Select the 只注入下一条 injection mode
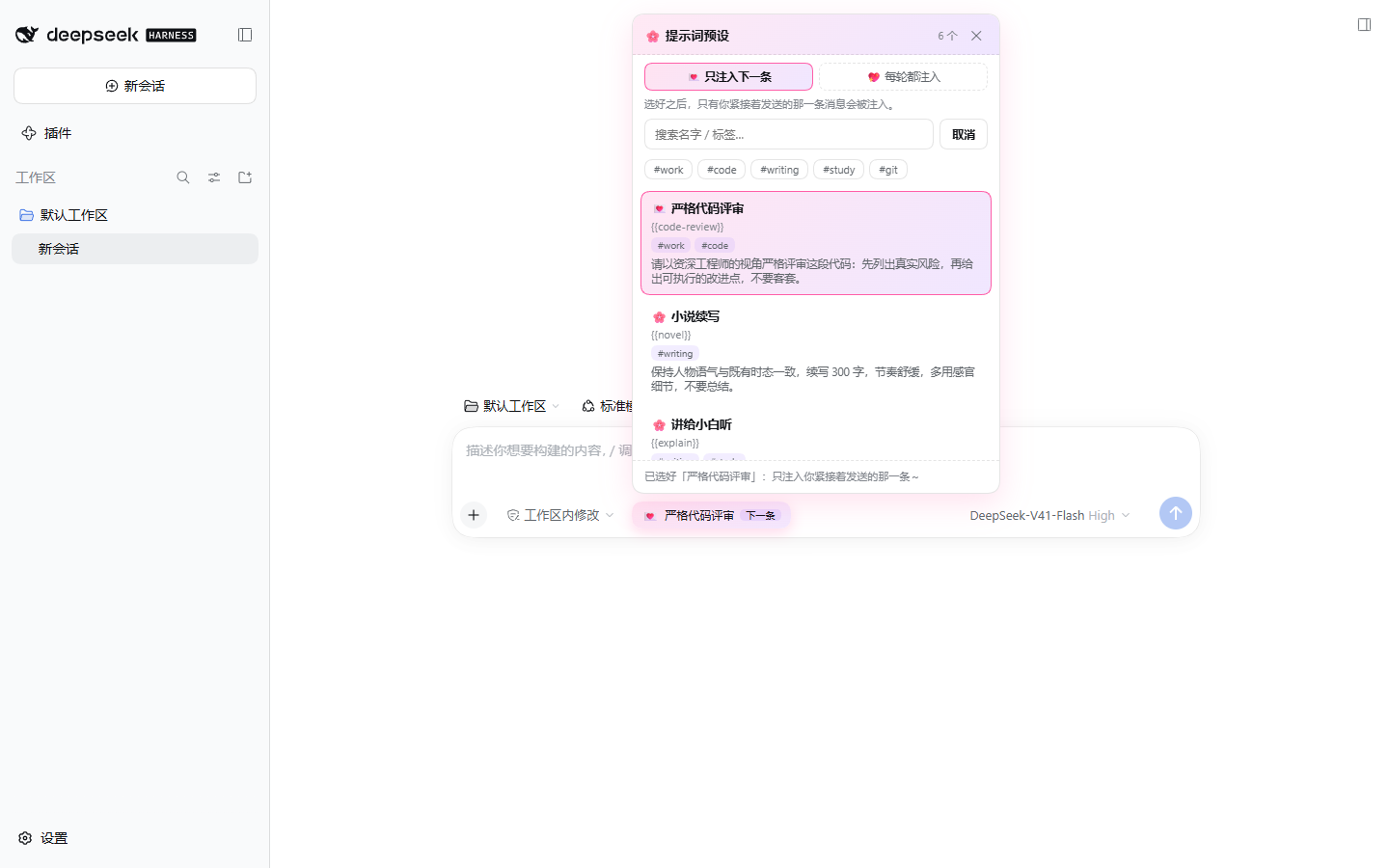The height and width of the screenshot is (868, 1389). pyautogui.click(x=728, y=76)
